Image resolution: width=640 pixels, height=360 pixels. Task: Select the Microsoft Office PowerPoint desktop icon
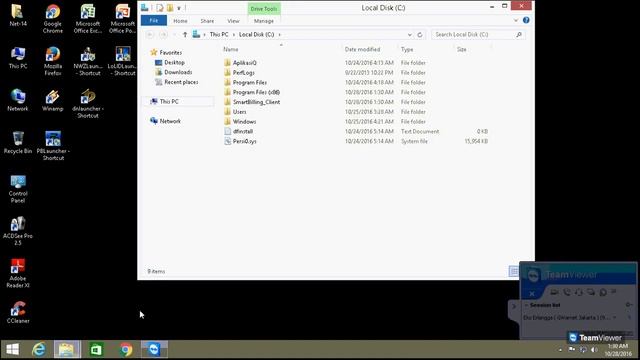coord(122,18)
